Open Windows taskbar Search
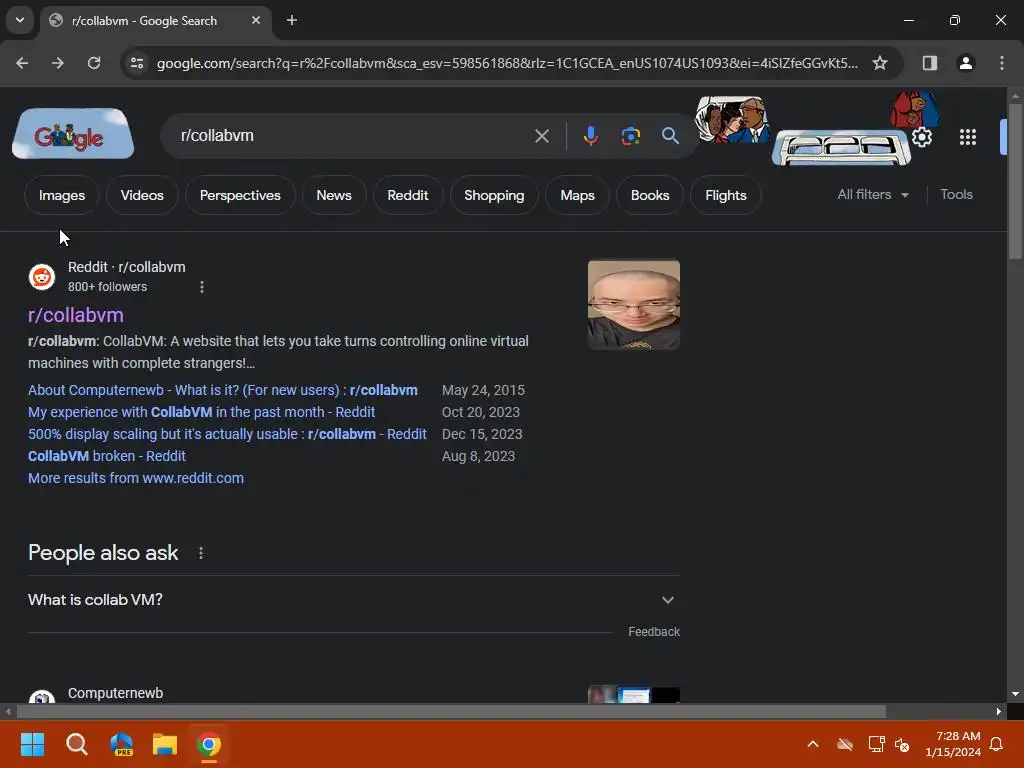The height and width of the screenshot is (768, 1024). 76,744
